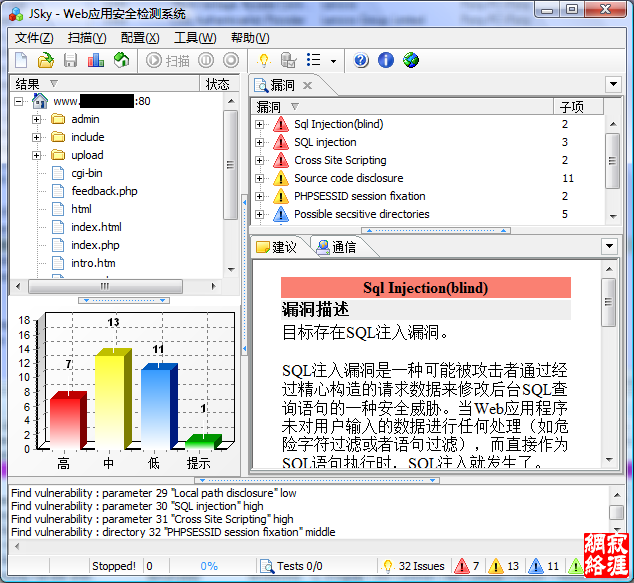The image size is (634, 583).
Task: Expand the upload folder node
Action: [37, 156]
